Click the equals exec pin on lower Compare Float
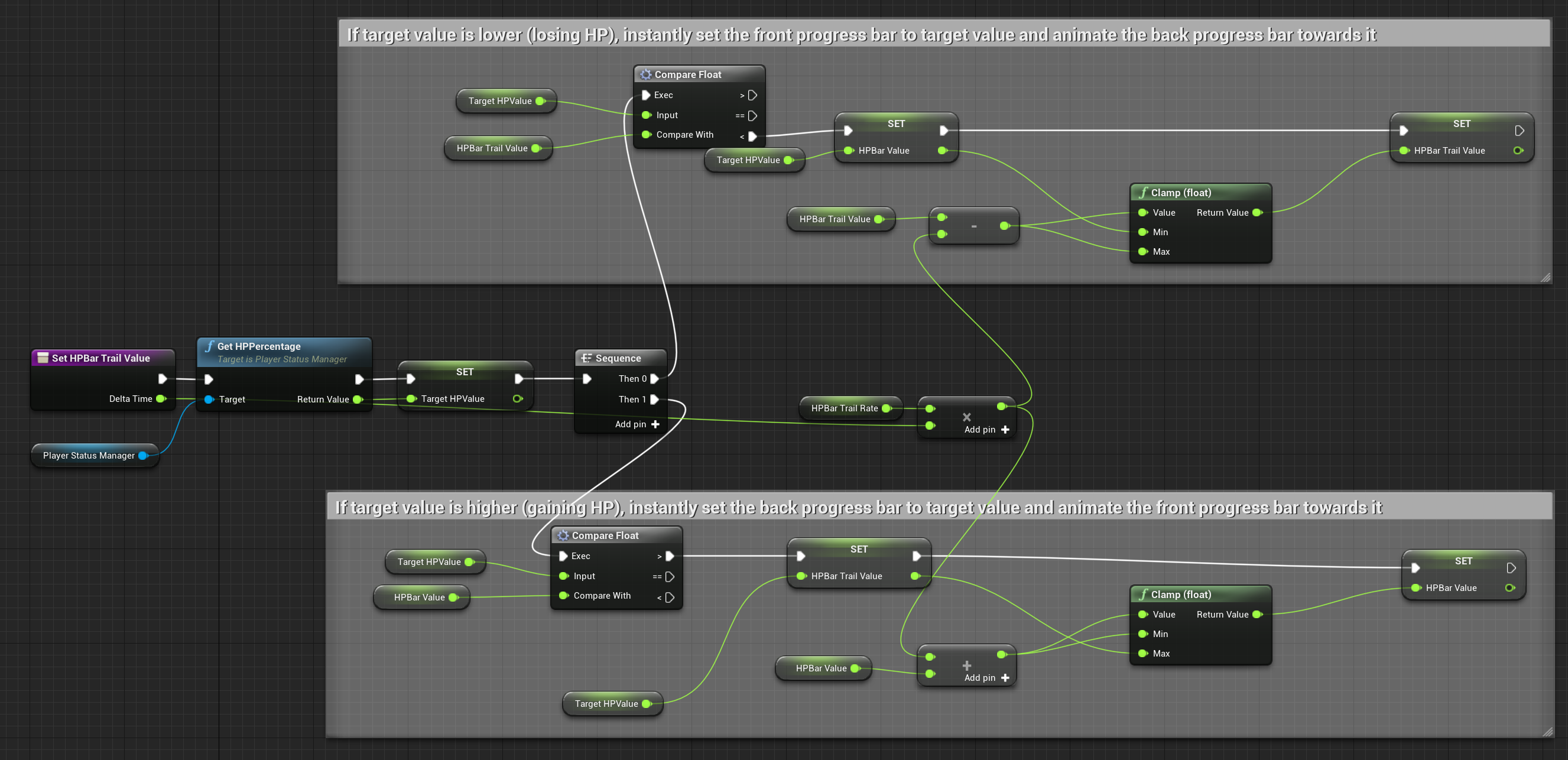This screenshot has height=760, width=1568. pyautogui.click(x=670, y=577)
